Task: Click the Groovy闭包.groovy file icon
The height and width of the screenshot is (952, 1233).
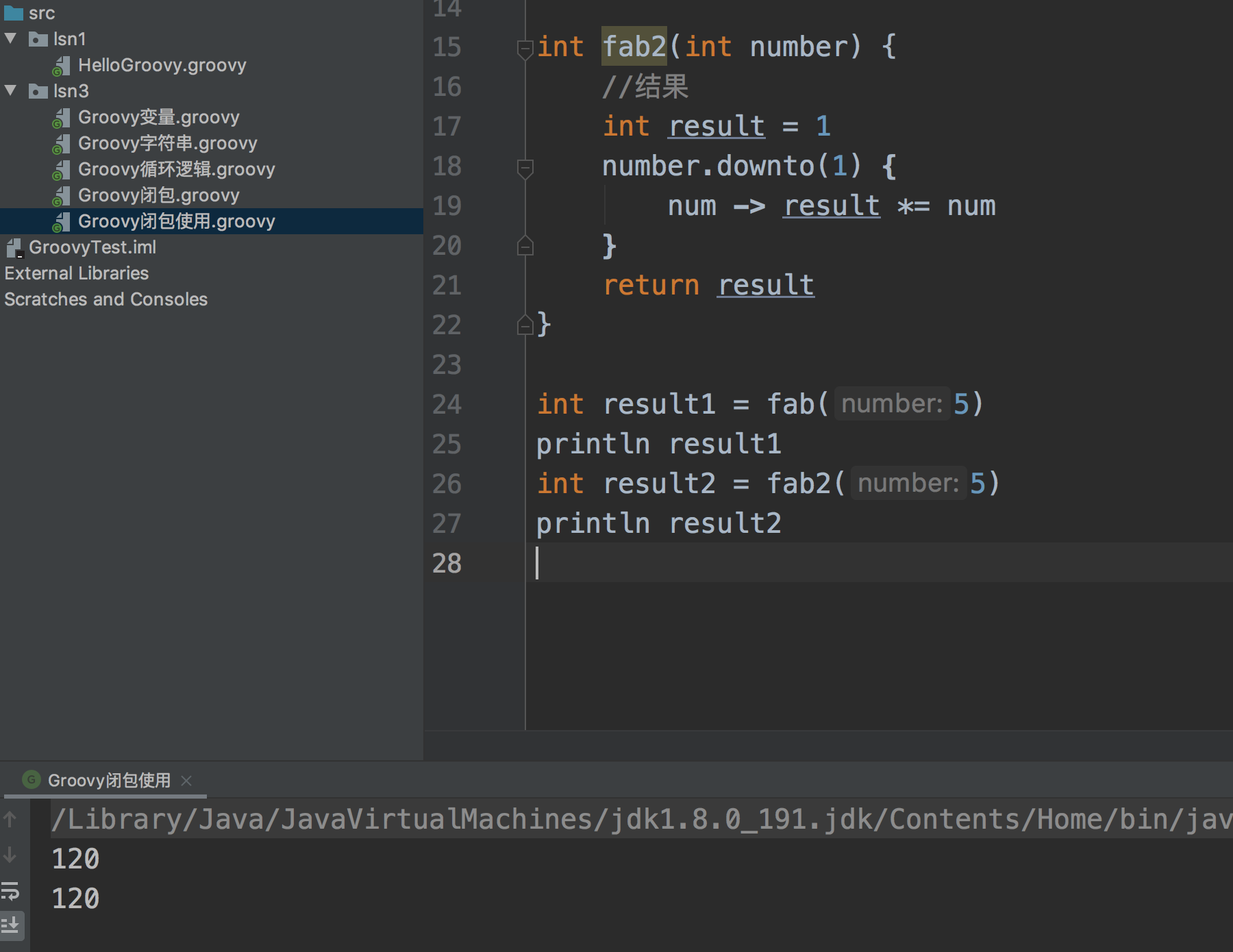Action: 62,196
